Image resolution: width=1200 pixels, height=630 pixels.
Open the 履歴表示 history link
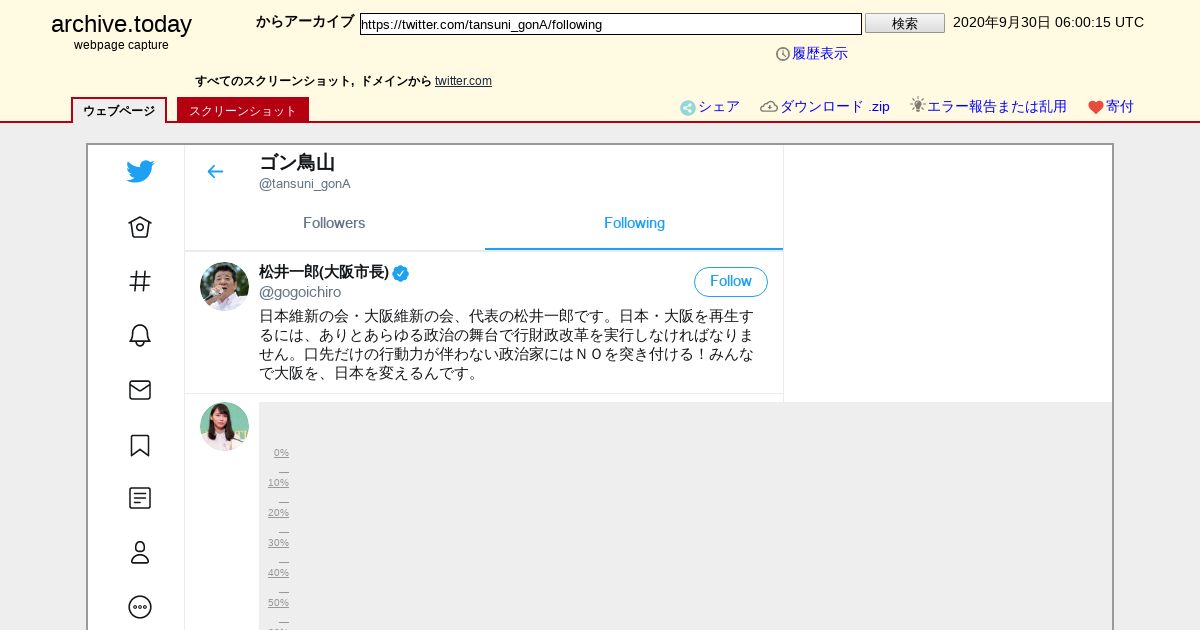(x=820, y=54)
